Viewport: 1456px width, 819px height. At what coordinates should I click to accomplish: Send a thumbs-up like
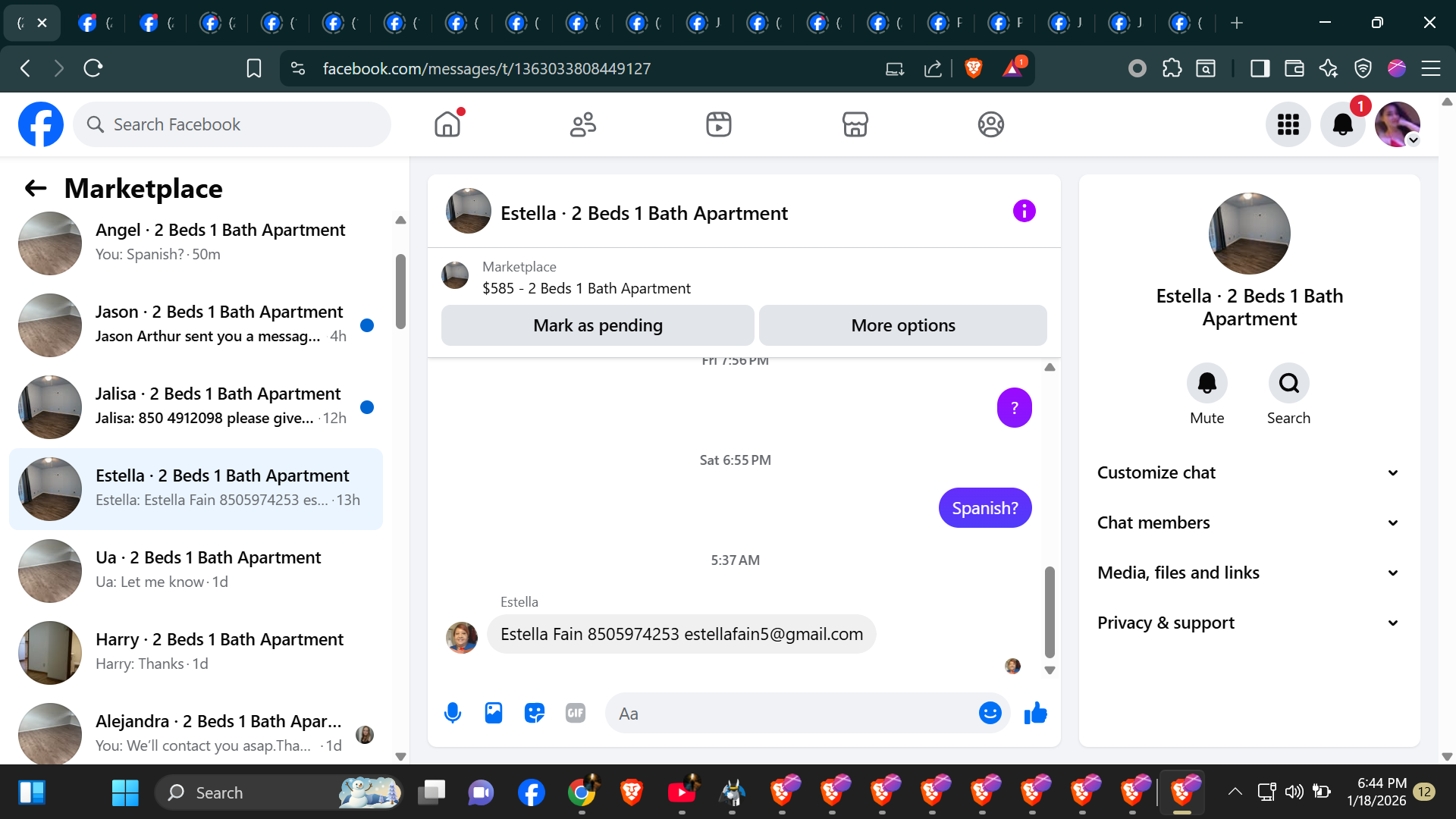coord(1035,713)
